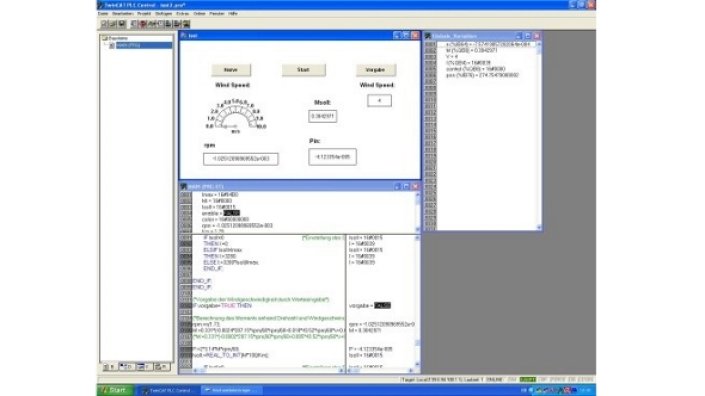
Task: Click the red Stop icon in toolbar
Action: click(143, 24)
